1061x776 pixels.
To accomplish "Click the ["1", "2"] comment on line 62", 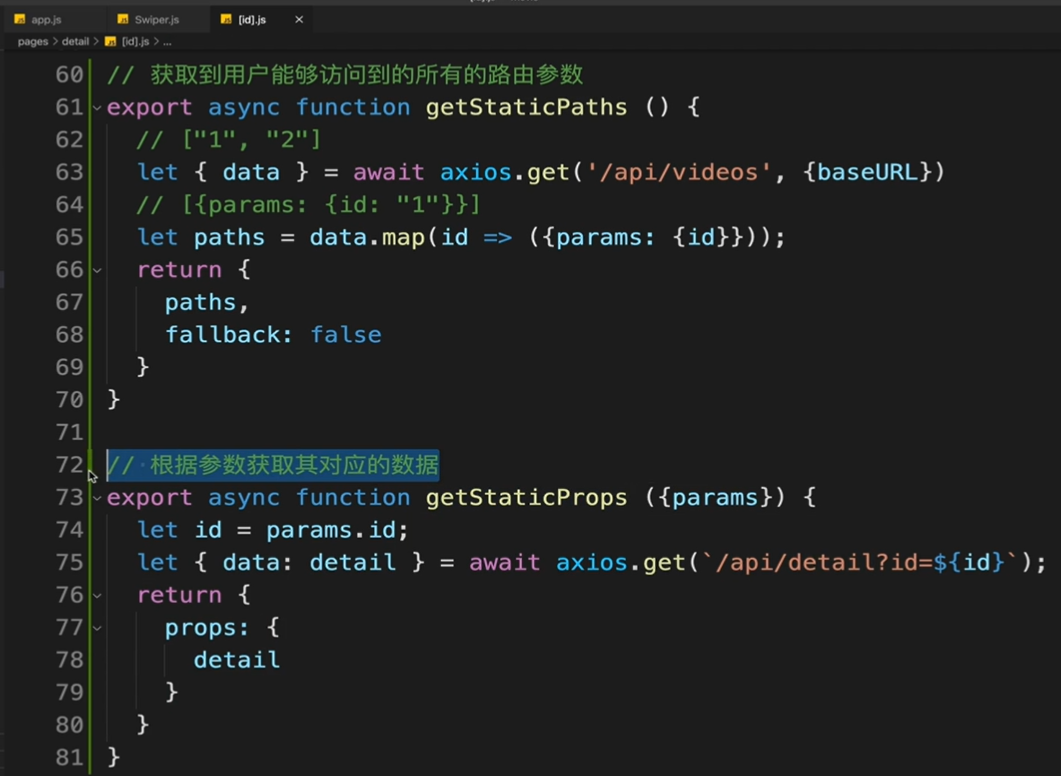I will click(x=229, y=139).
